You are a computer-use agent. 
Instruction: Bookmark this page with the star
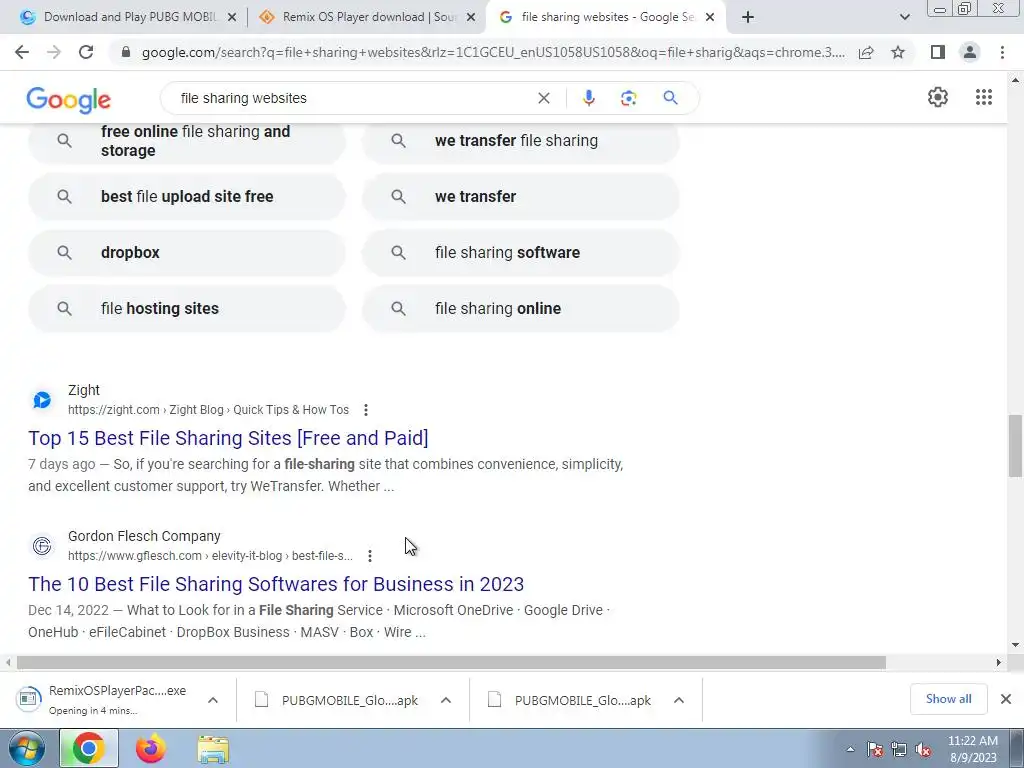pyautogui.click(x=898, y=52)
